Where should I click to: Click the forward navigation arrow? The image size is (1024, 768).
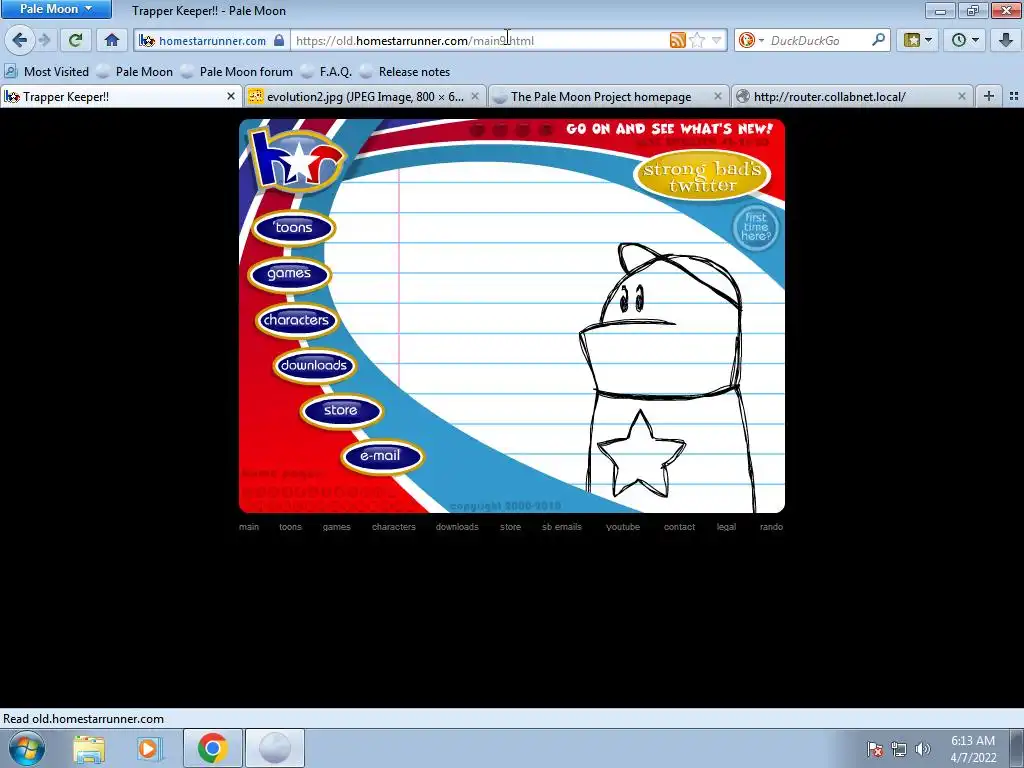point(44,40)
